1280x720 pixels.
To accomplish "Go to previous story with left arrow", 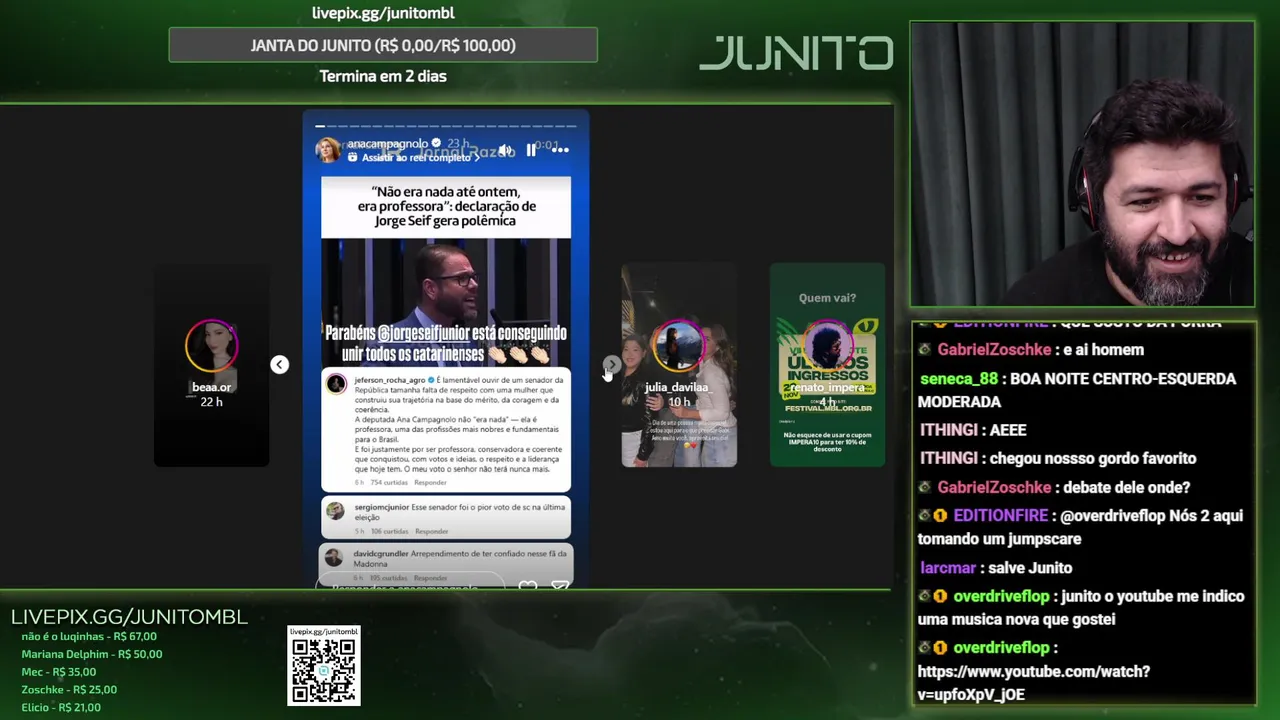I will pos(279,365).
